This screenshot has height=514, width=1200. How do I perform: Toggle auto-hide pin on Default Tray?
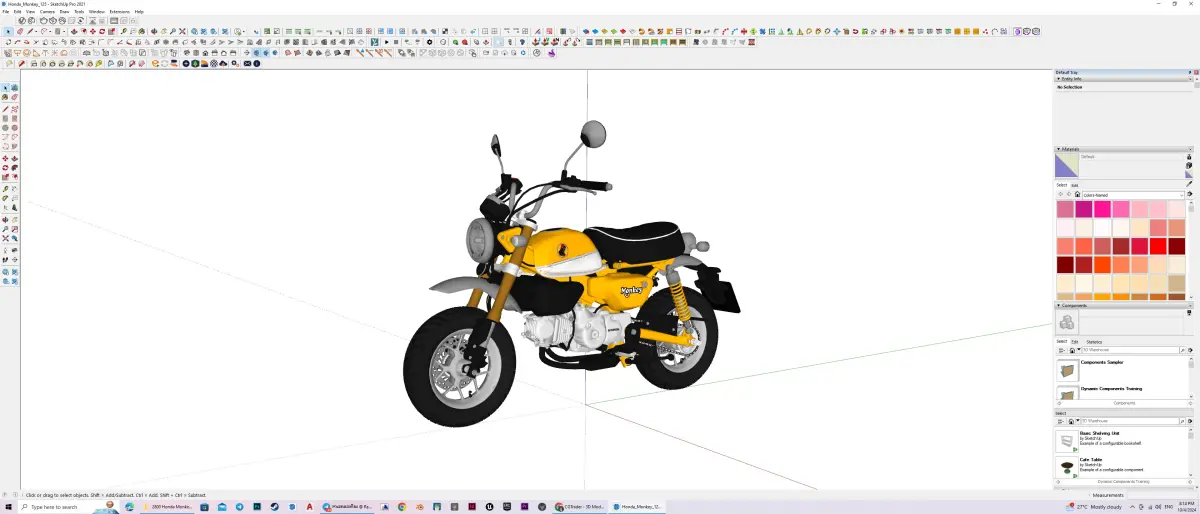pos(1189,72)
